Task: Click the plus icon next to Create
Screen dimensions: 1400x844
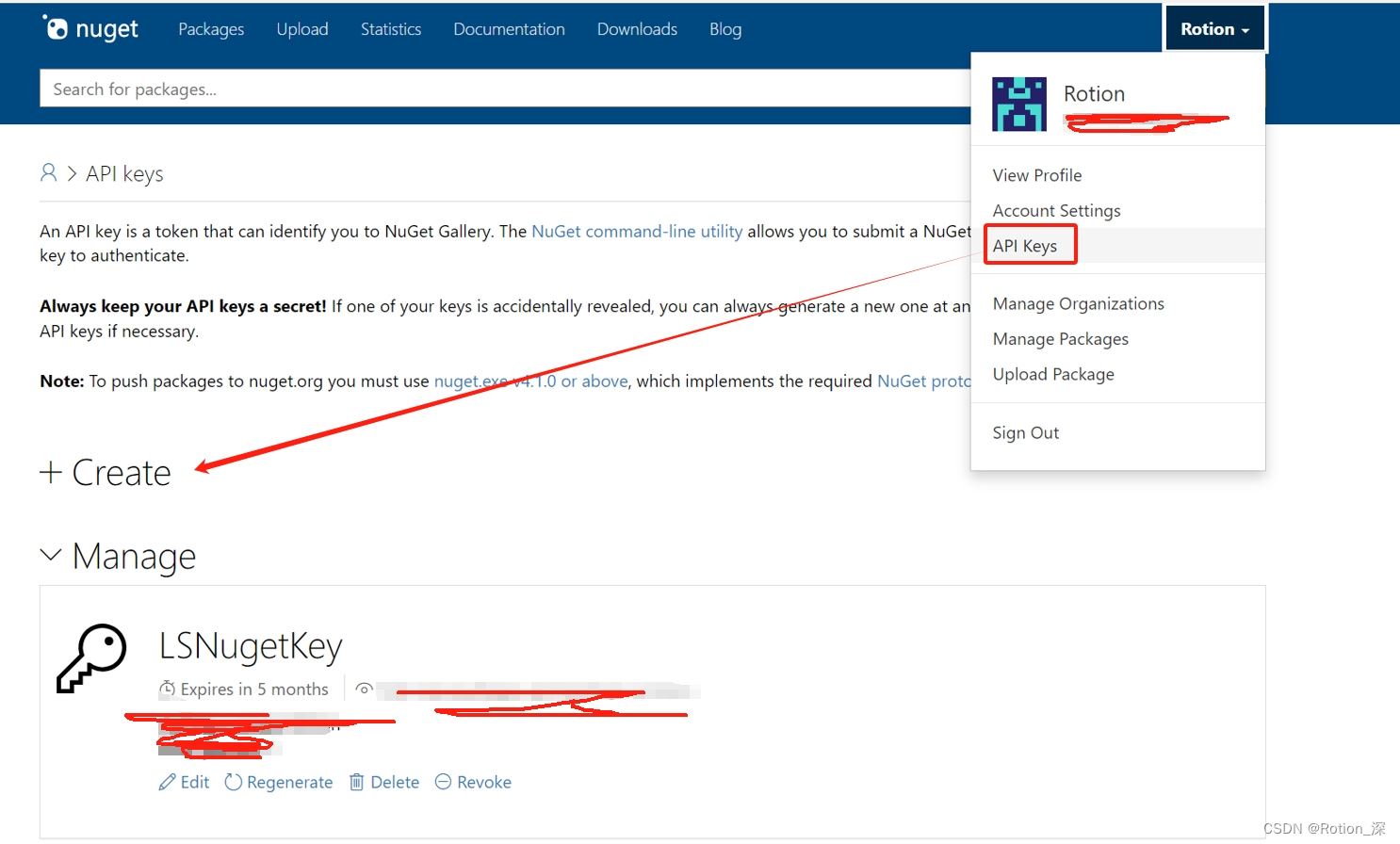Action: 50,472
